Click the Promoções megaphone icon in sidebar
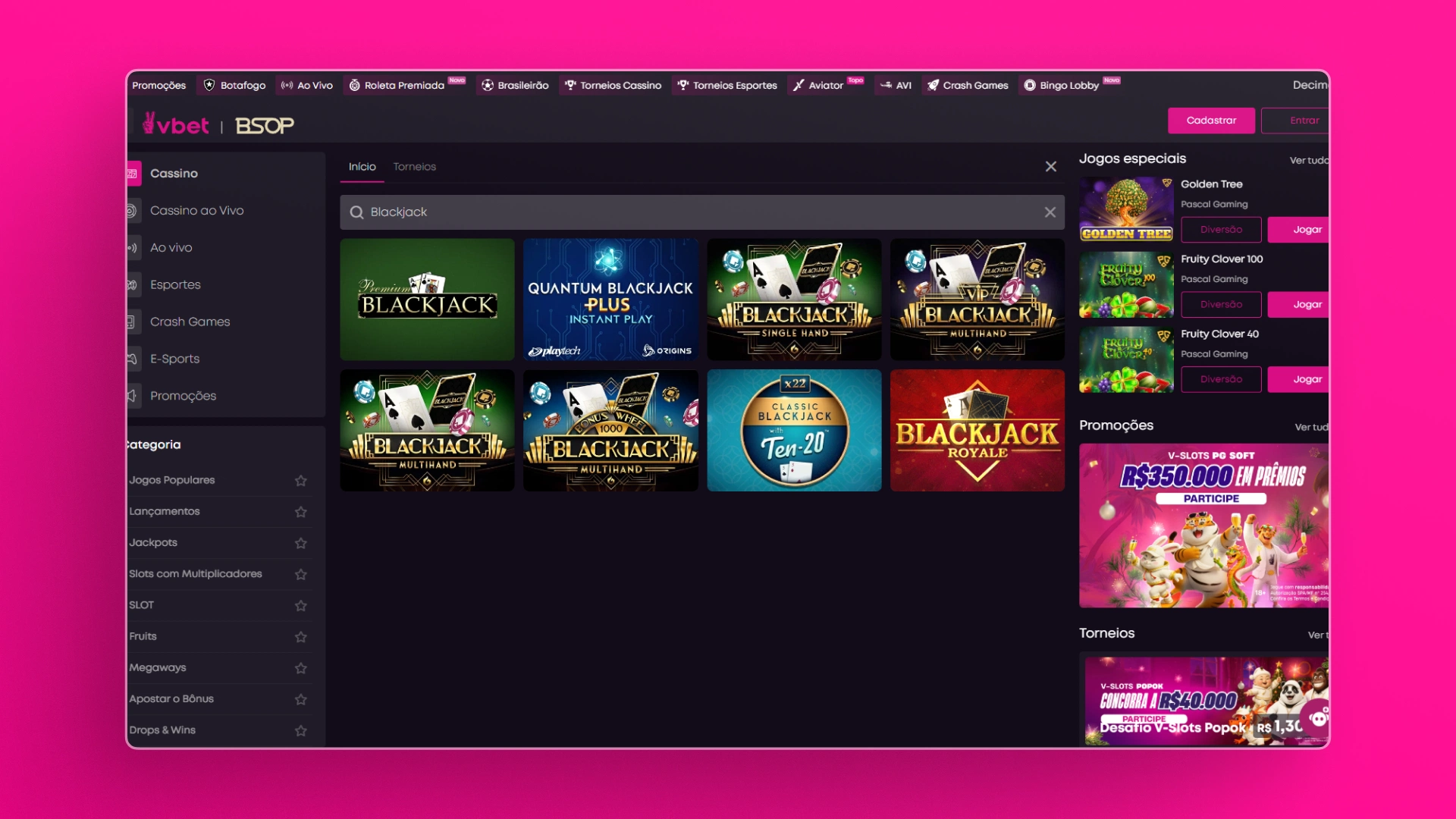Image resolution: width=1456 pixels, height=819 pixels. pos(133,395)
